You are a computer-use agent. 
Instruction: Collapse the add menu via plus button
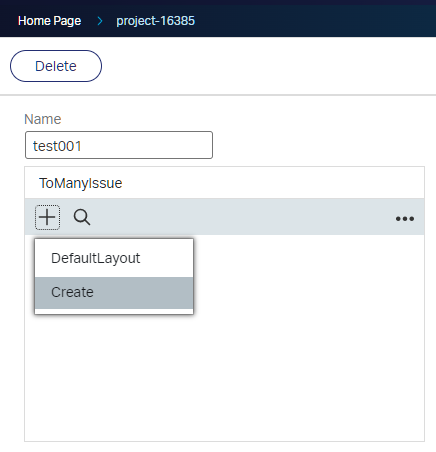(47, 217)
